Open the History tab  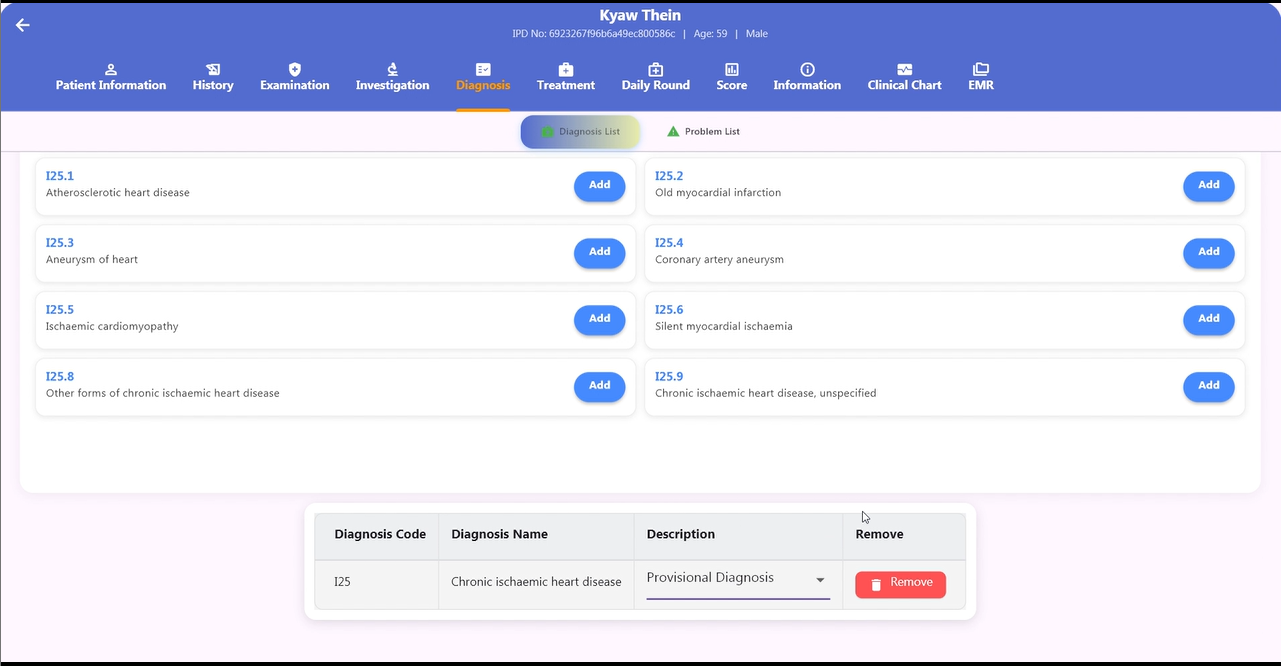point(213,77)
